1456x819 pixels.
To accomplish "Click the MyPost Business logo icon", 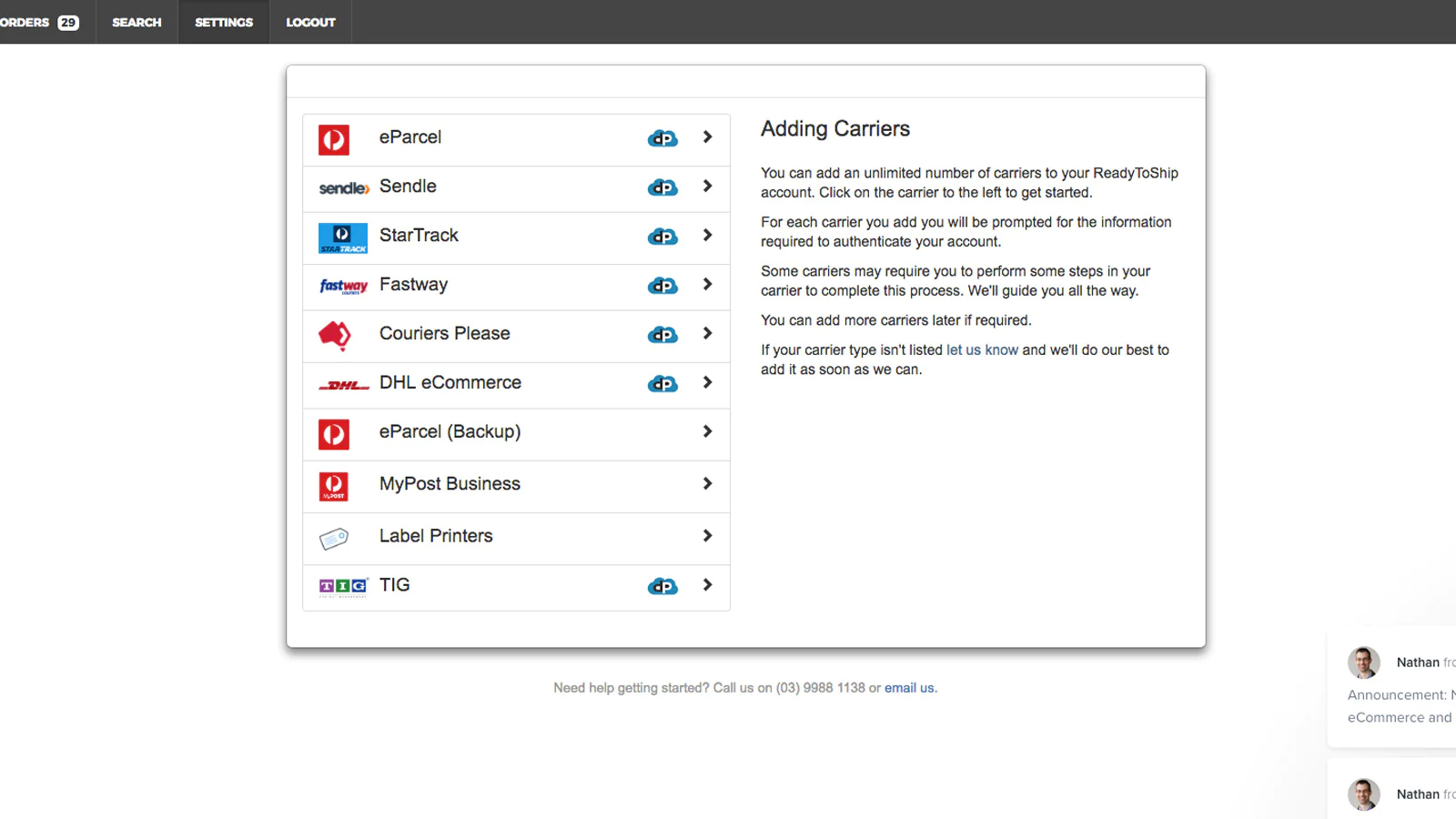I will click(334, 486).
